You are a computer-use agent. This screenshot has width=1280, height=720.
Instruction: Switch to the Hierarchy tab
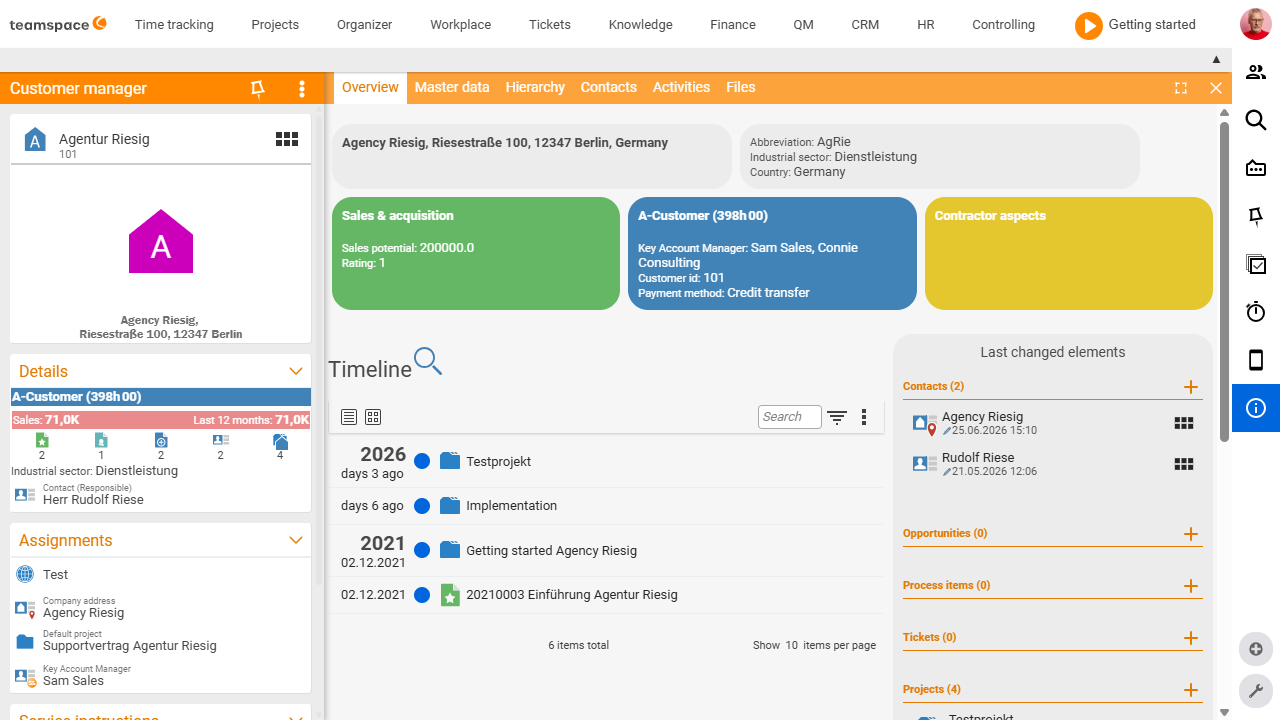point(535,88)
